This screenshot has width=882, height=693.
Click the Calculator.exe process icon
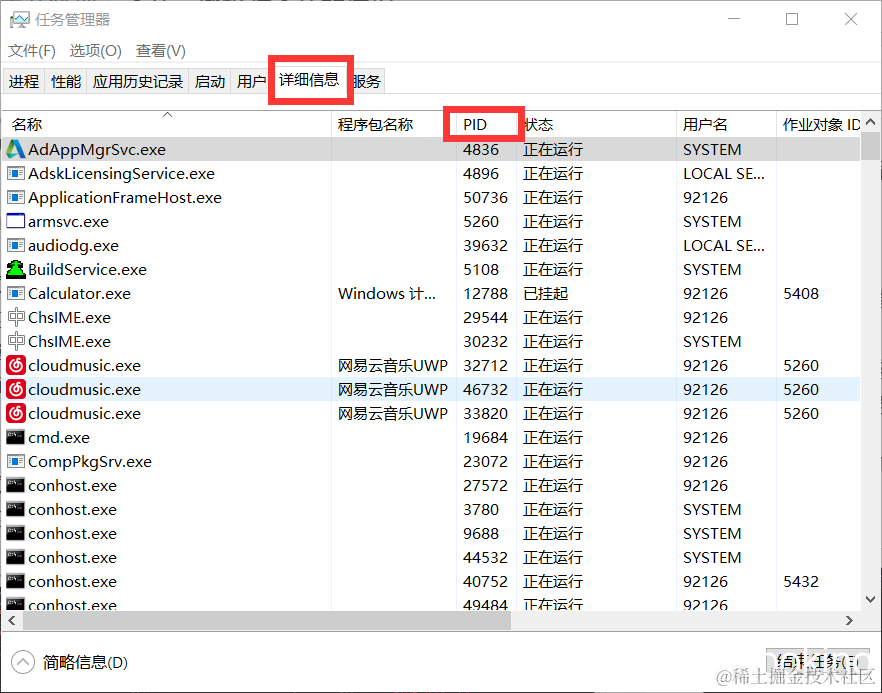tap(15, 293)
